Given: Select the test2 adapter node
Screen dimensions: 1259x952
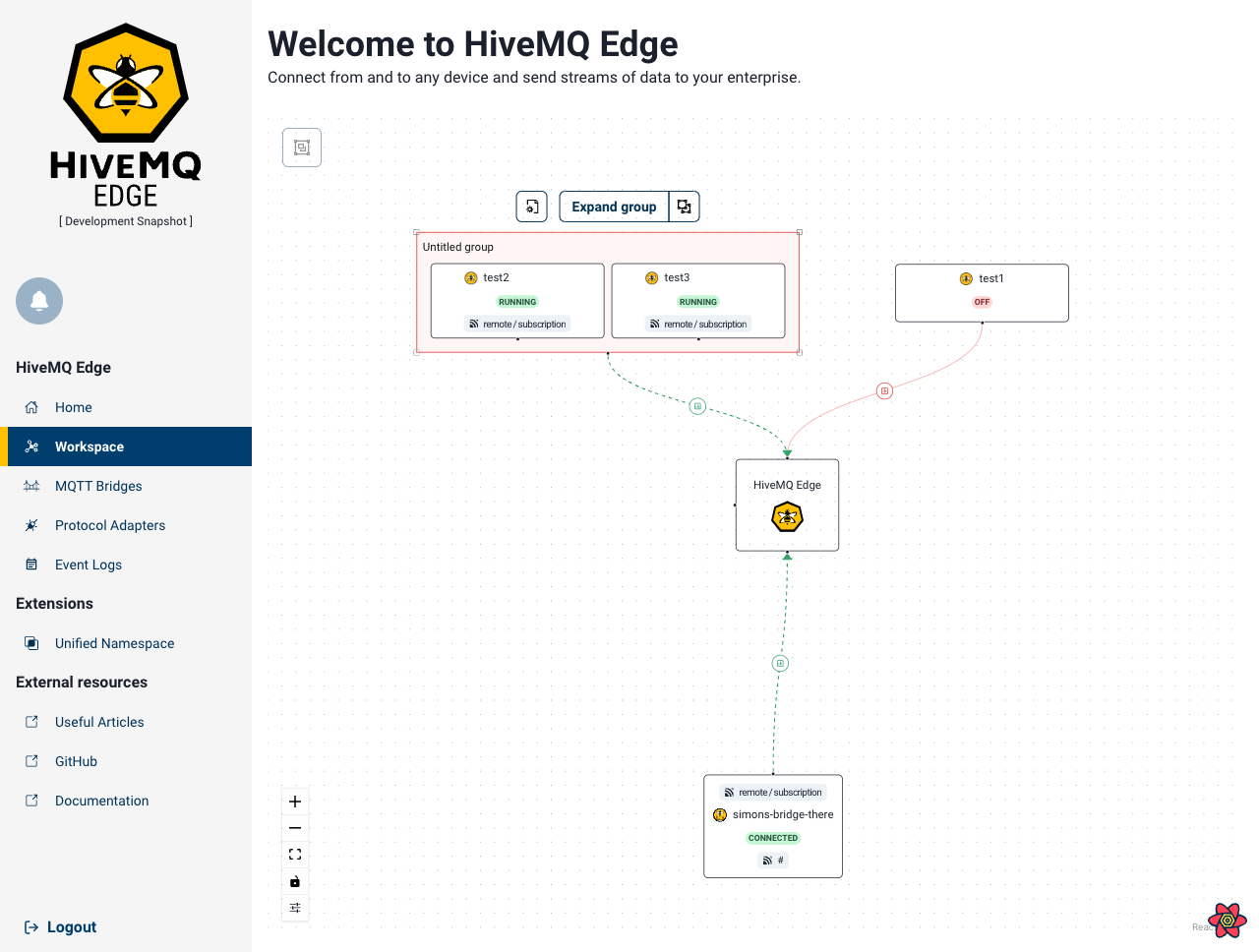Looking at the screenshot, I should click(x=517, y=301).
